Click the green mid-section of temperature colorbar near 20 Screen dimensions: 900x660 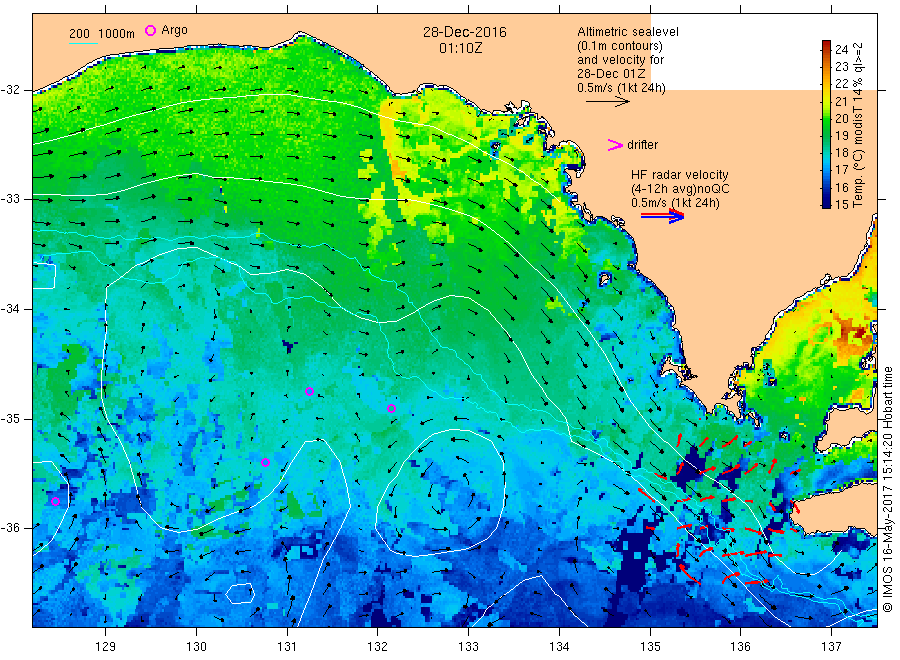pos(826,119)
